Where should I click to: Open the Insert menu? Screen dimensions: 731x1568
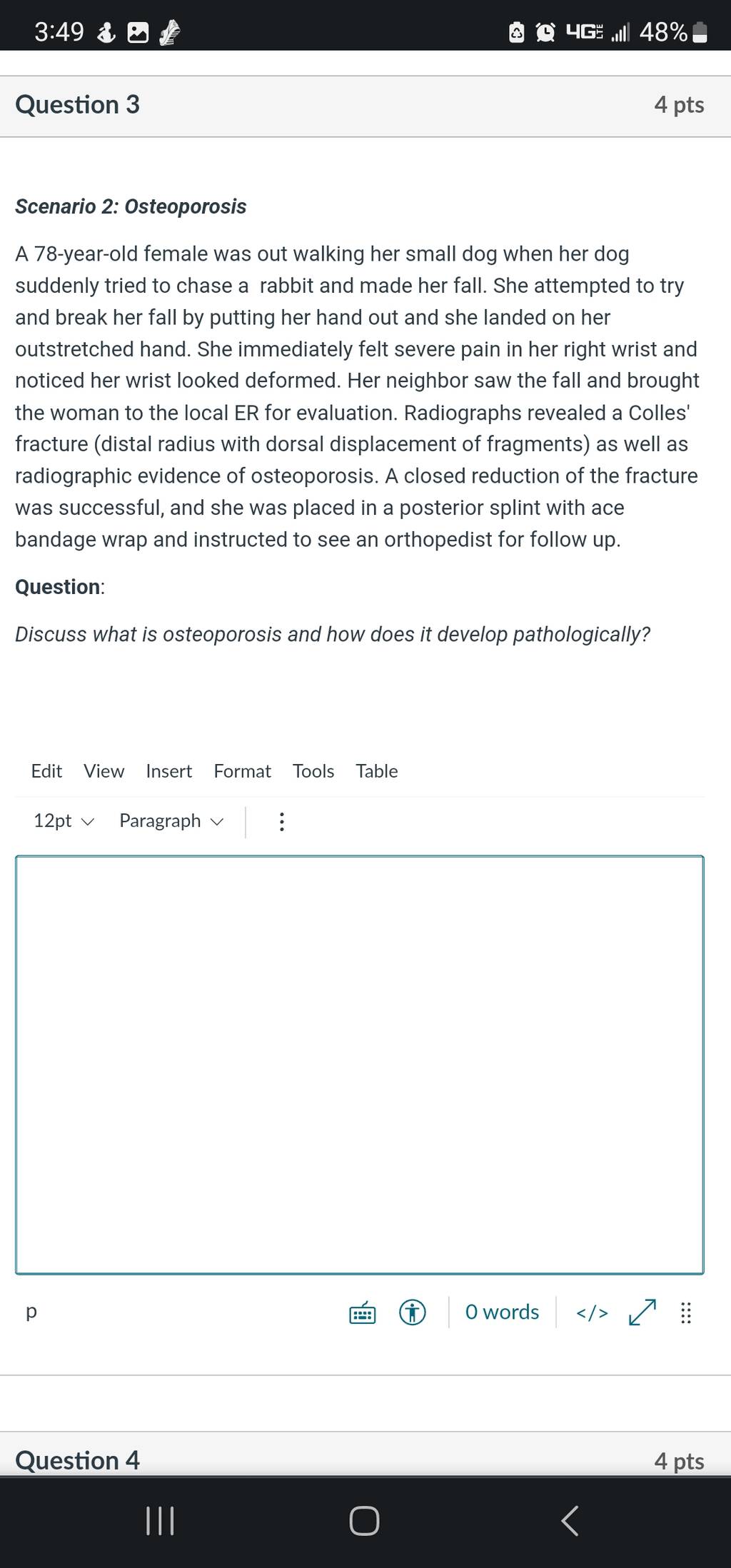pyautogui.click(x=168, y=771)
